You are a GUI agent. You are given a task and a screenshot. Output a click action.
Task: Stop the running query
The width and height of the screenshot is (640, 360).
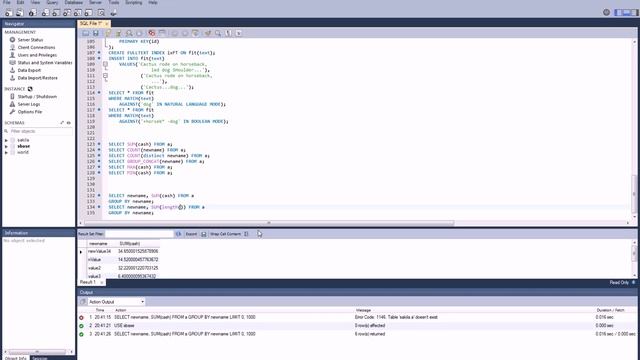point(139,33)
